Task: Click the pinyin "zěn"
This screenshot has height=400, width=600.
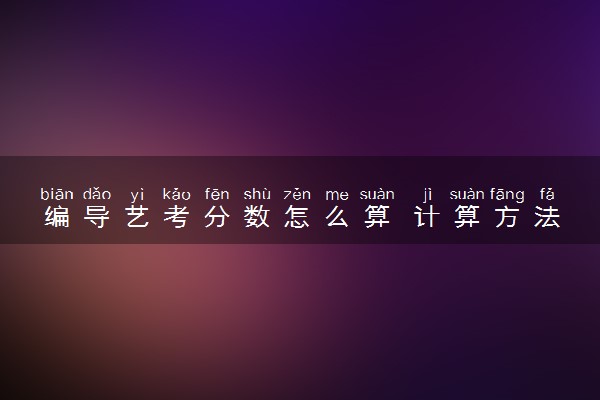Action: [x=297, y=194]
